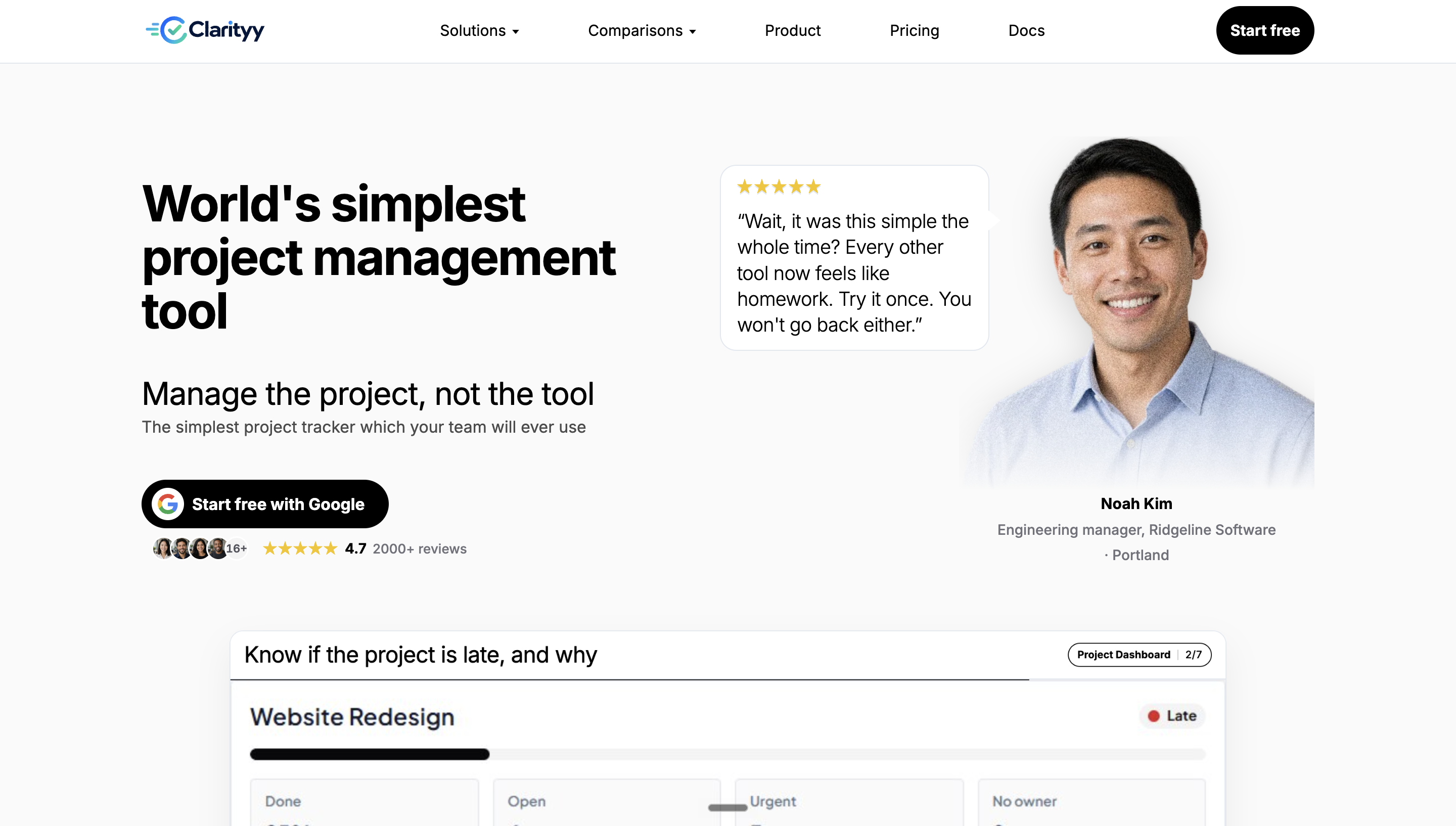Viewport: 1456px width, 826px height.
Task: Click the 2000+ reviews text
Action: pos(420,548)
